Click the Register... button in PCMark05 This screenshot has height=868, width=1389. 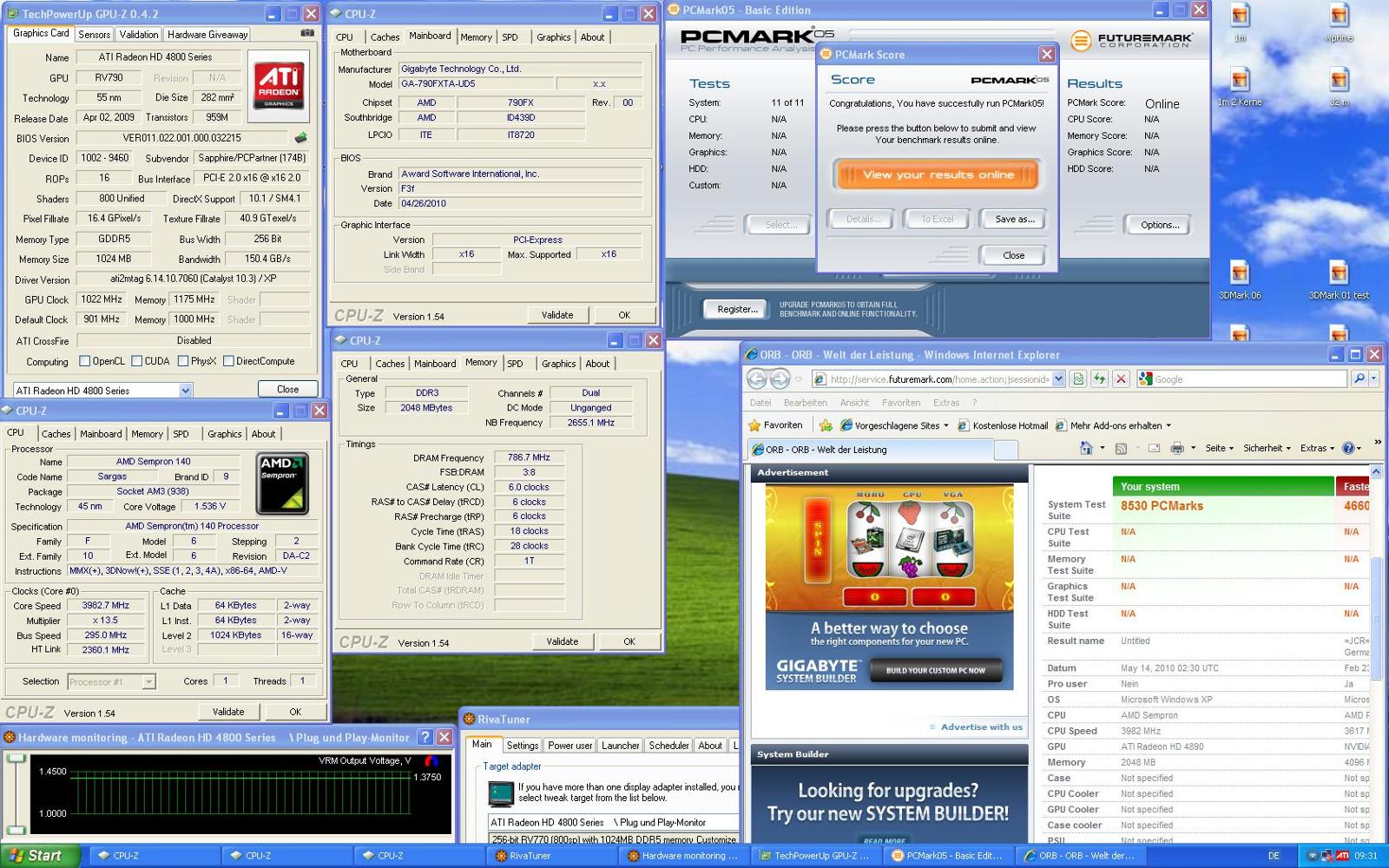(x=737, y=309)
